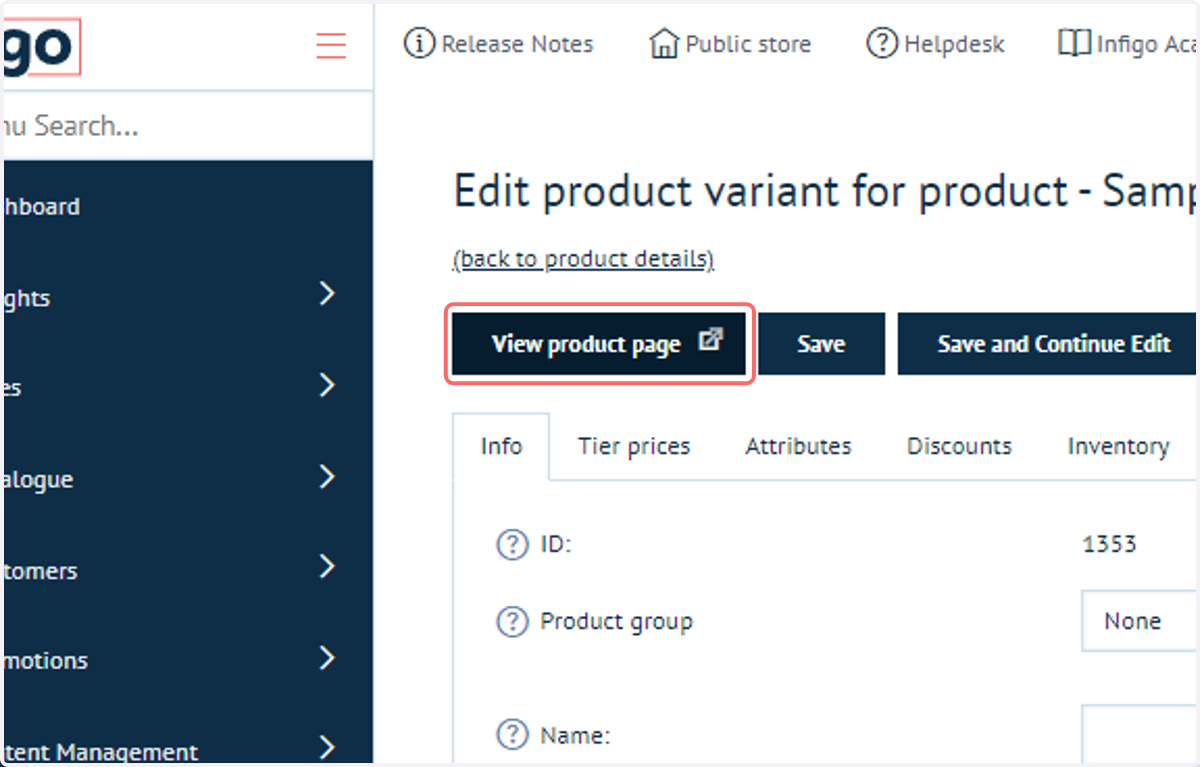This screenshot has width=1200, height=767.
Task: Switch to the Info tab
Action: point(501,446)
